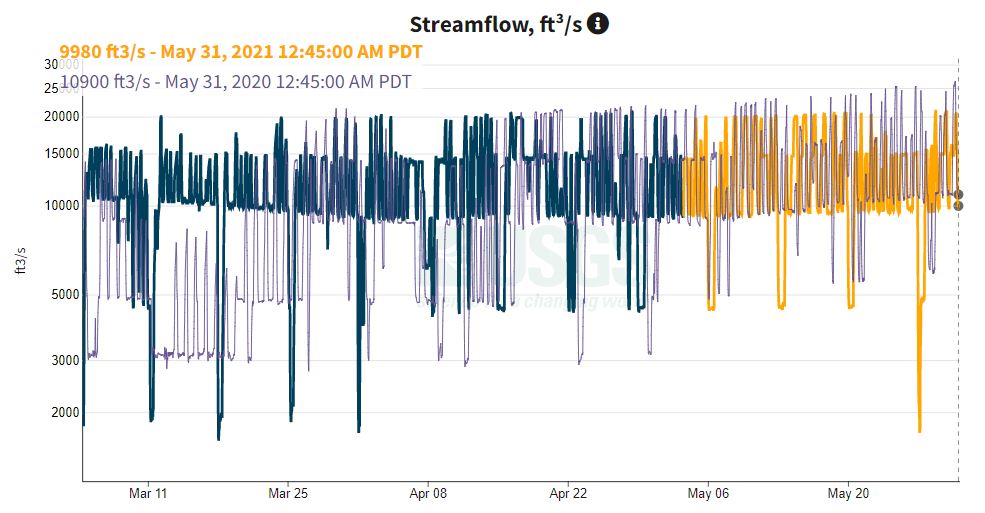Pick the Apr 08 date tick label
Screen dimensions: 985x513
click(427, 494)
